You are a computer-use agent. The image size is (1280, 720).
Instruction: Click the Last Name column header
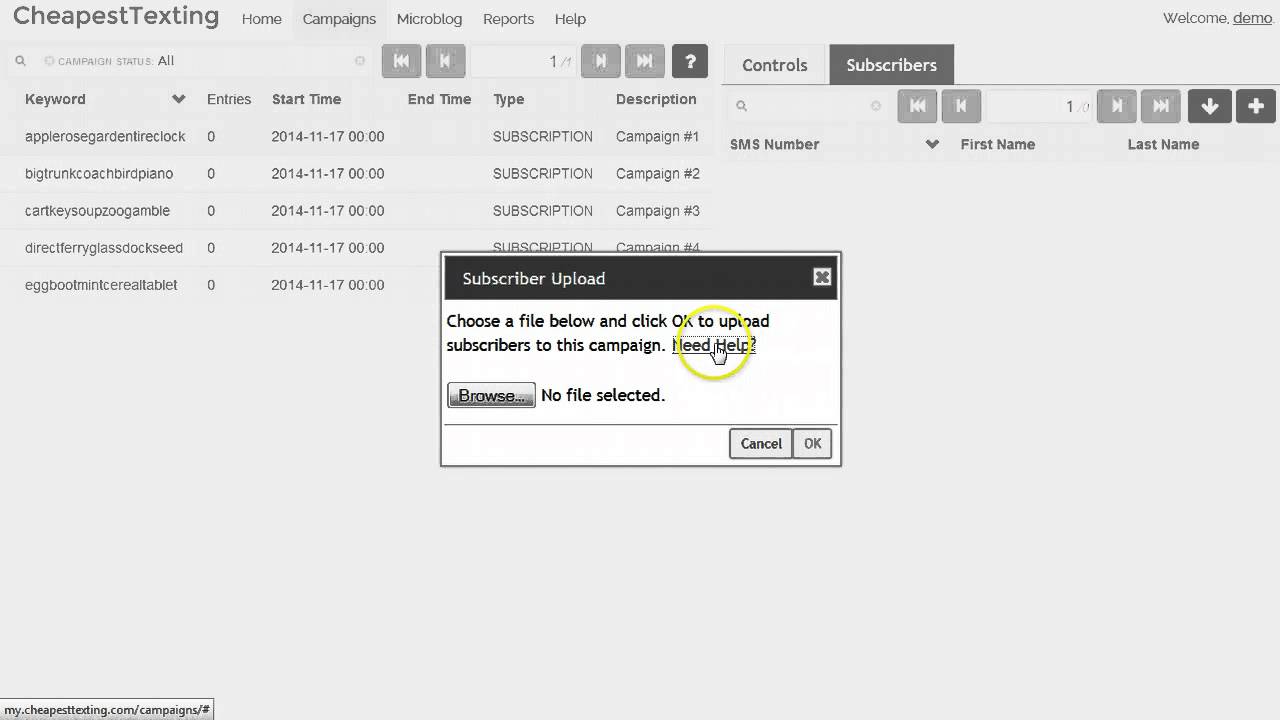pos(1163,144)
